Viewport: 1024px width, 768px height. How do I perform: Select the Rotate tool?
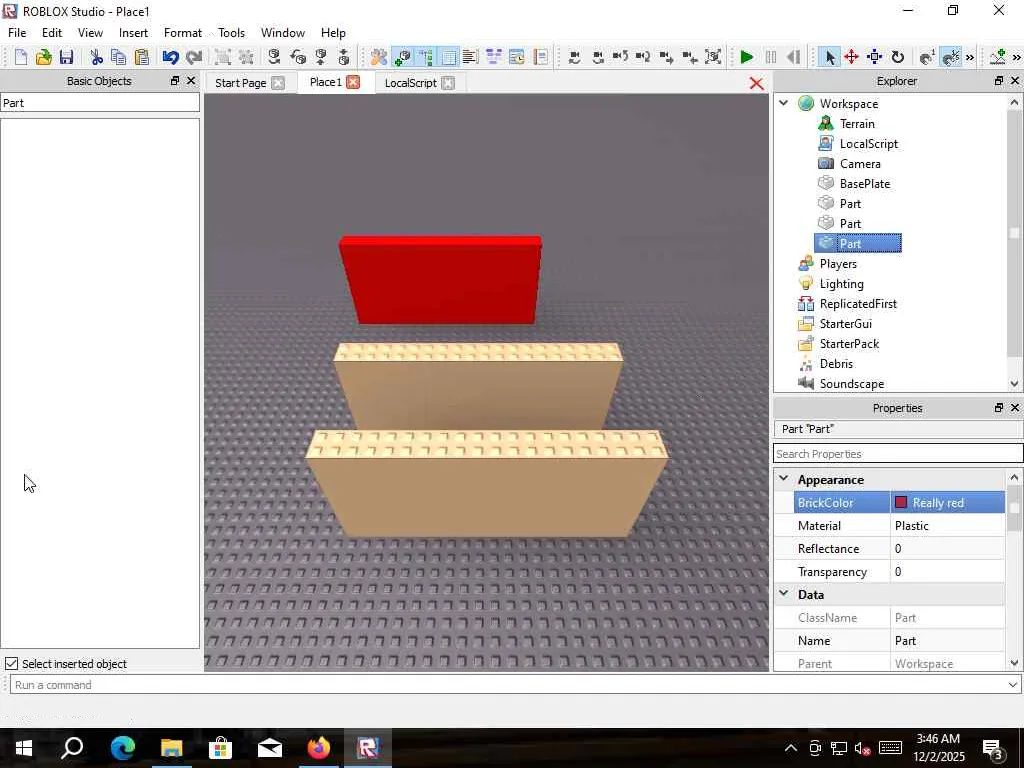pyautogui.click(x=898, y=57)
